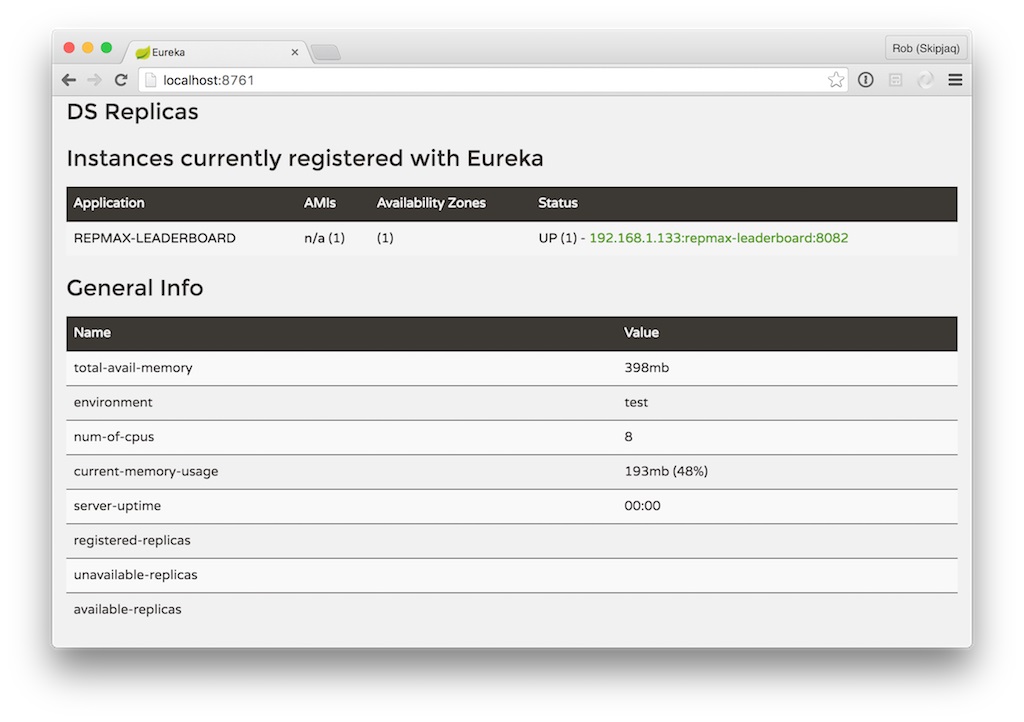Screen dimensions: 1024x722
Task: Click the browser back arrow
Action: coord(69,80)
